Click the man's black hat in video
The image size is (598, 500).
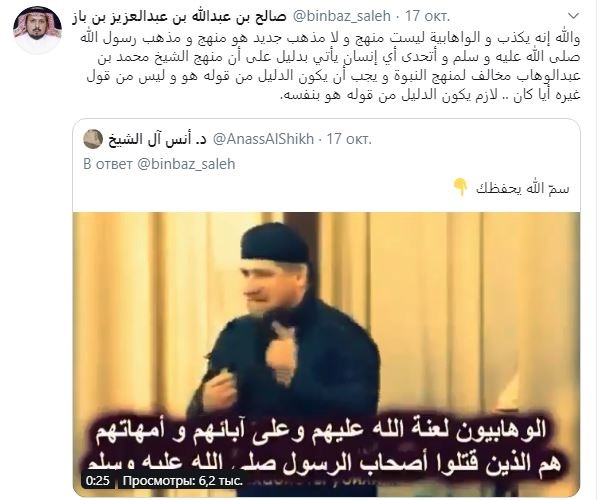[275, 243]
